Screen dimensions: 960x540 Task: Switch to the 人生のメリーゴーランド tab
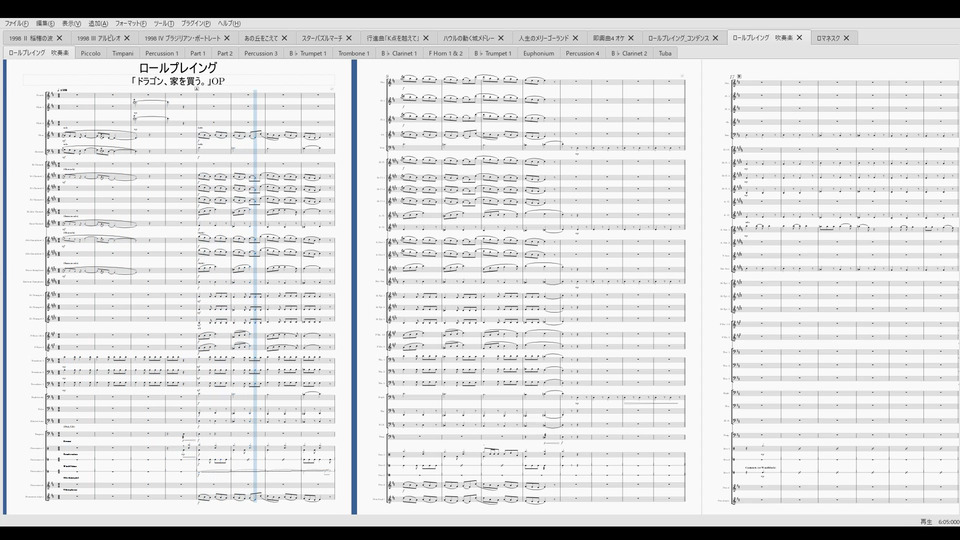[x=544, y=38]
